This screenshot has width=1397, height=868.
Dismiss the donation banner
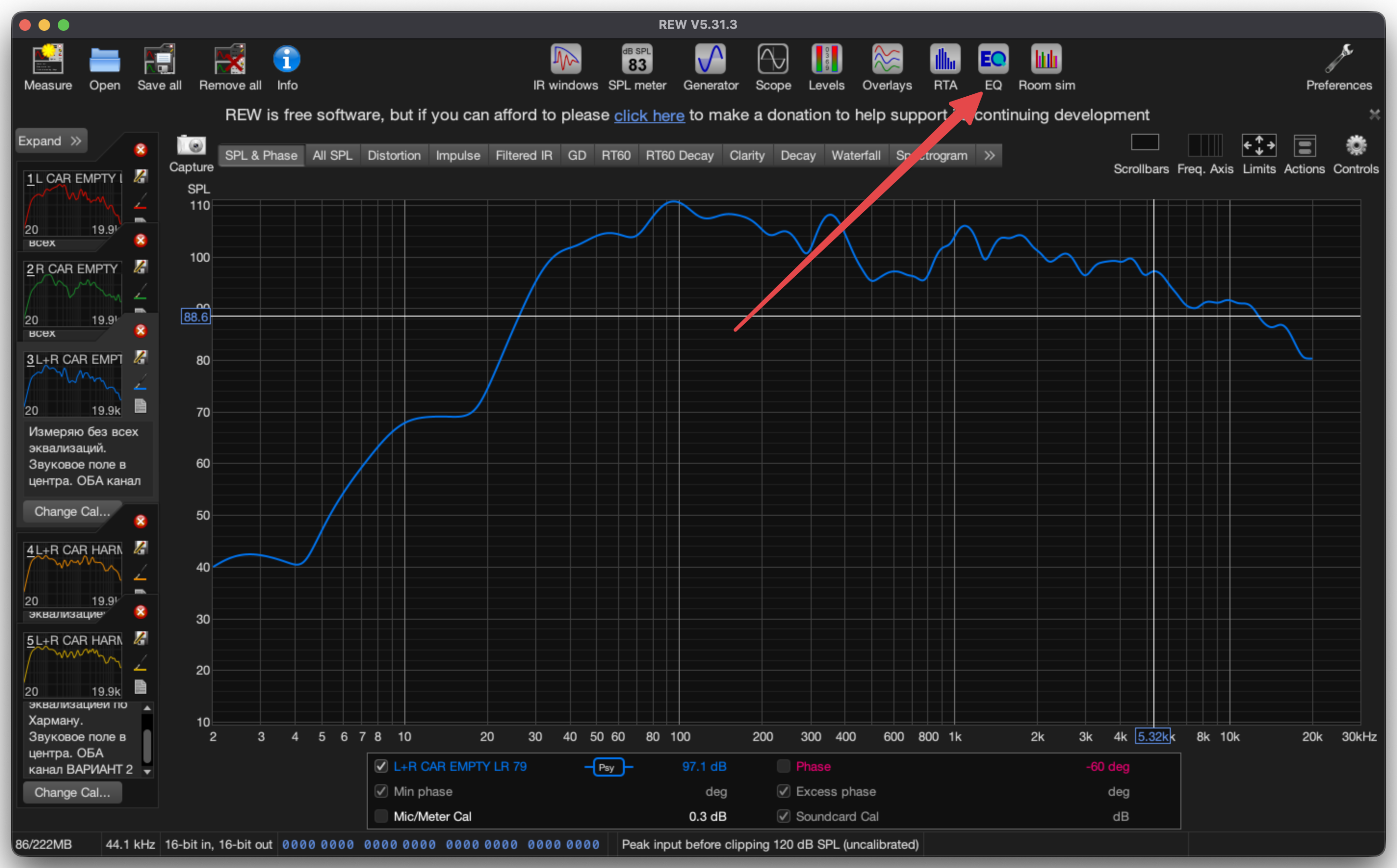[1374, 115]
